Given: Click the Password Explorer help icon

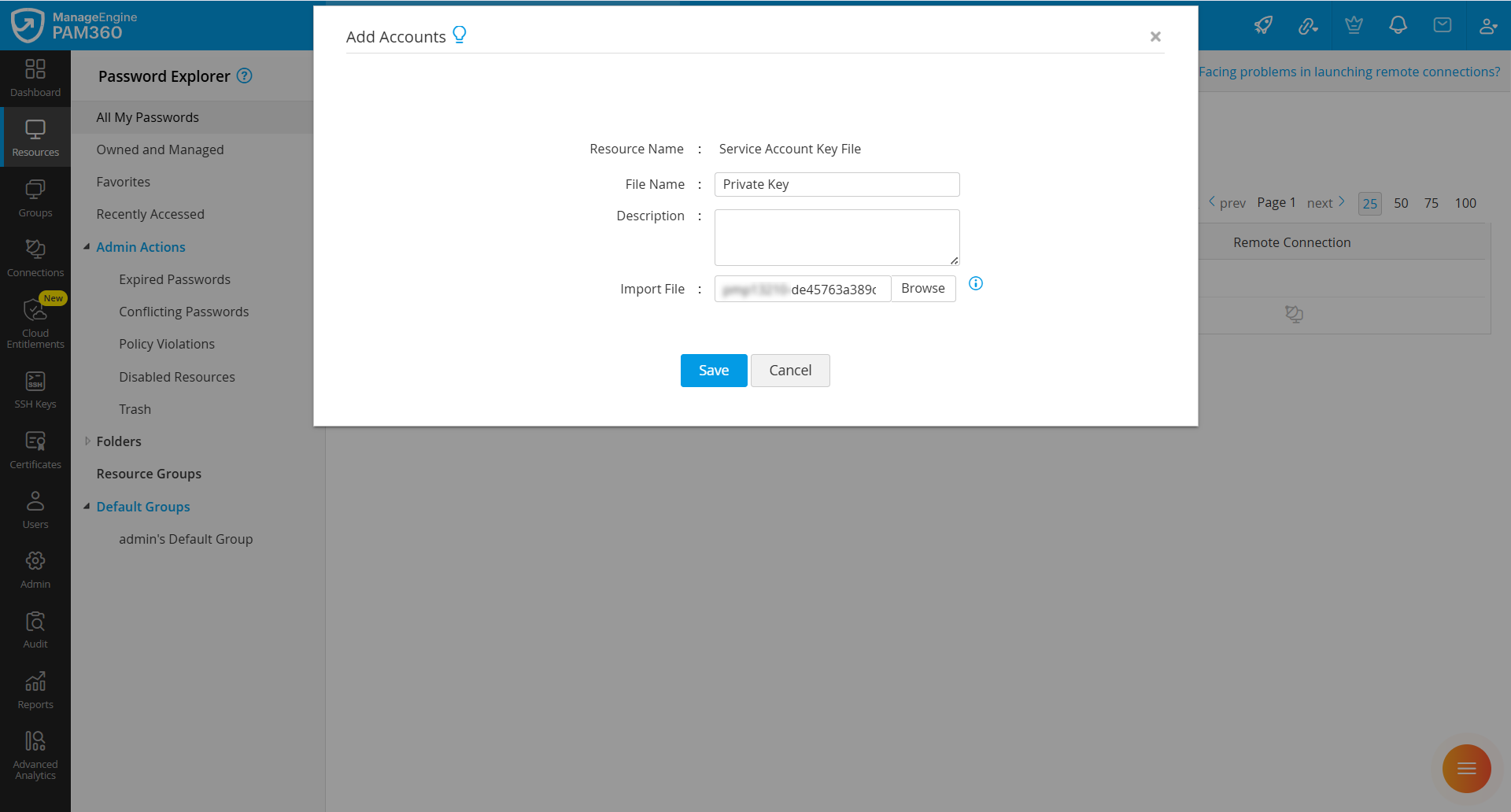Looking at the screenshot, I should pos(245,76).
